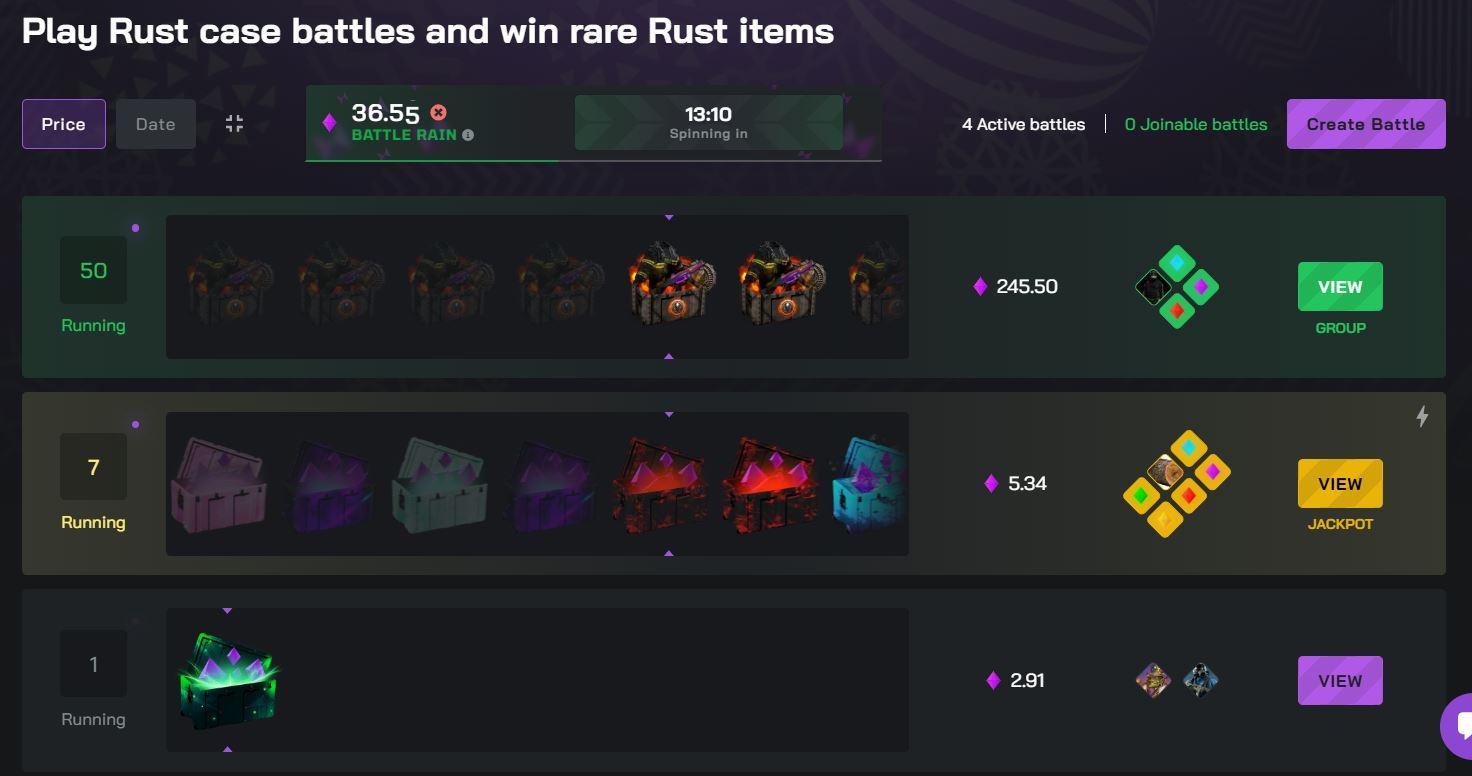This screenshot has width=1472, height=776.
Task: Filter by 0 Joinable battles
Action: point(1195,124)
